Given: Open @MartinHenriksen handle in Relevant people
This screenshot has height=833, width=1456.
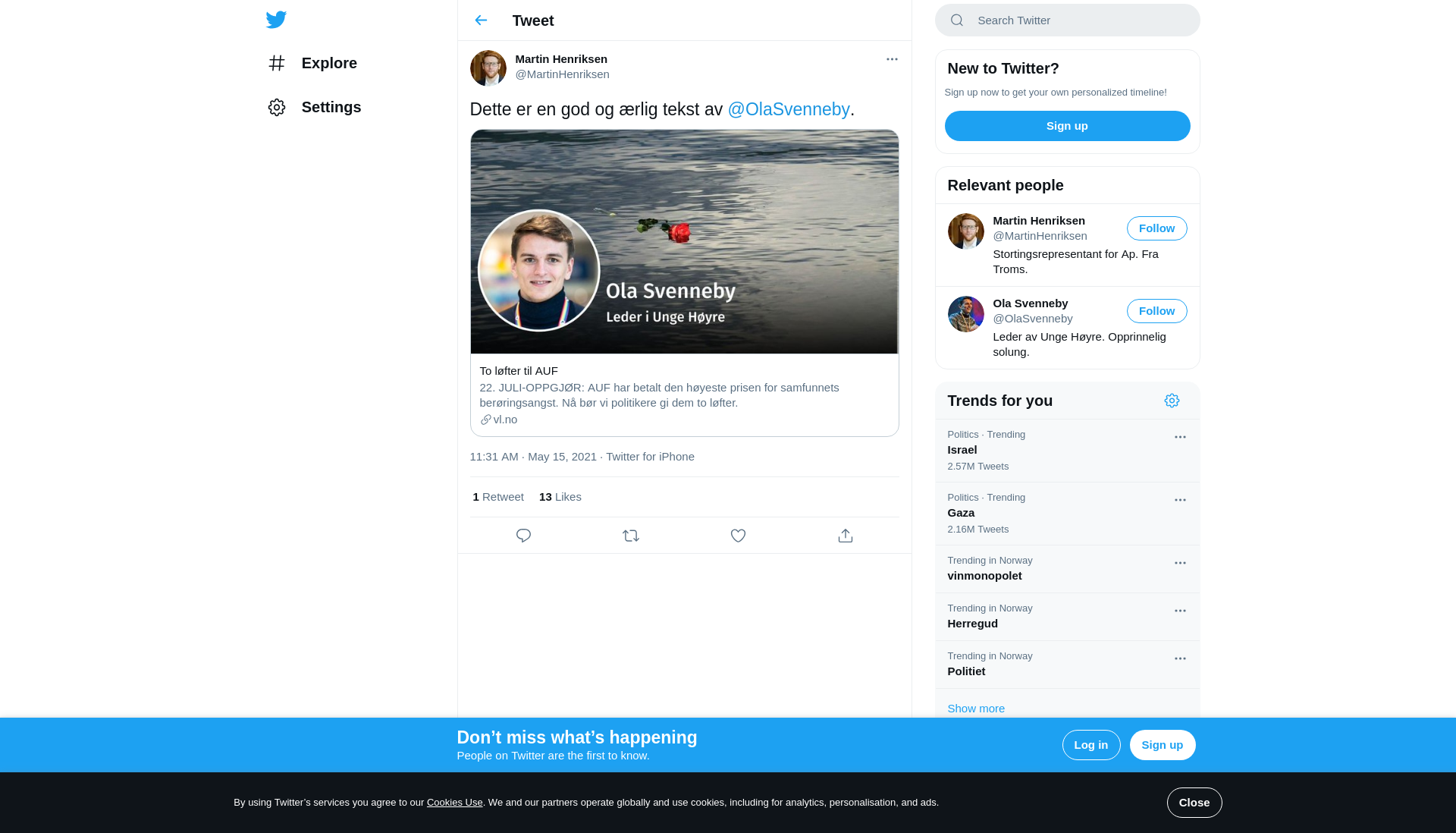Looking at the screenshot, I should [x=1040, y=236].
